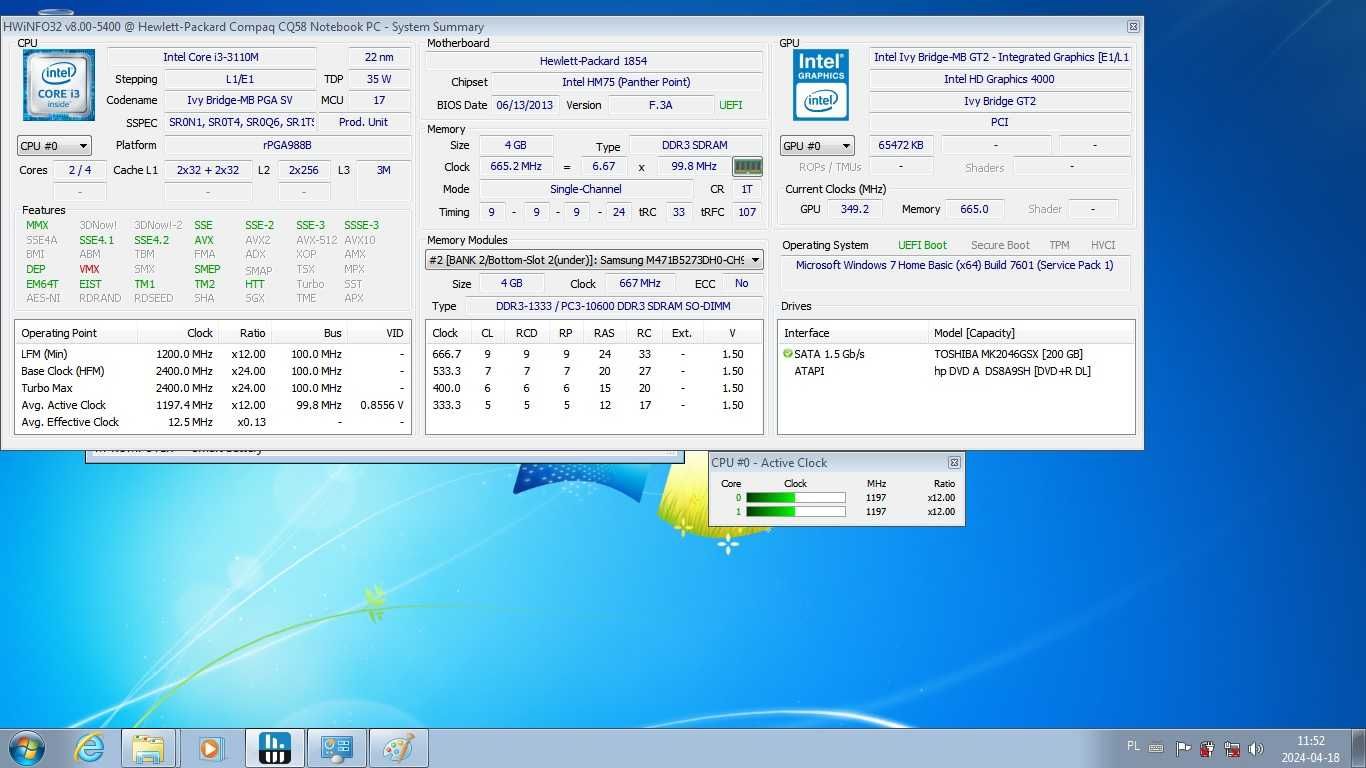Click the BIOS version F.3A field
The height and width of the screenshot is (768, 1366).
(x=661, y=105)
